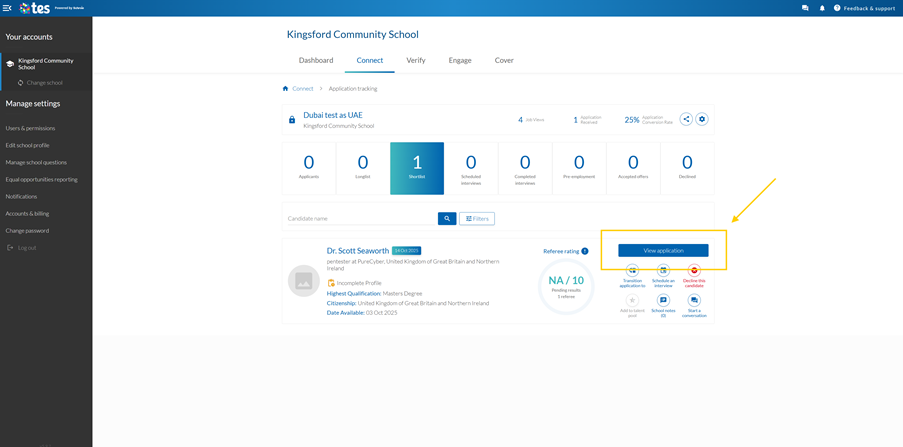The height and width of the screenshot is (447, 903).
Task: Click Change school in sidebar
Action: pos(40,83)
